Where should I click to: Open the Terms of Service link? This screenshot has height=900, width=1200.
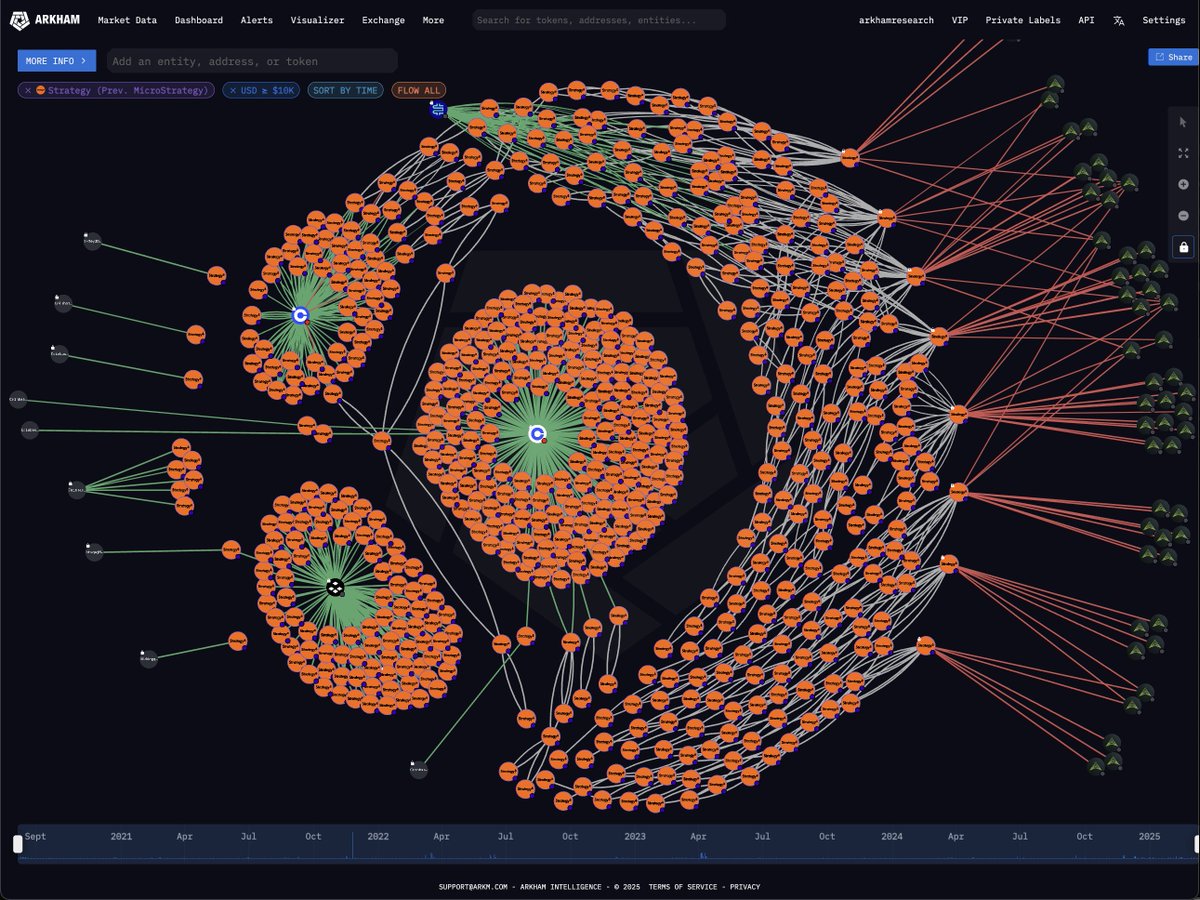coord(683,887)
